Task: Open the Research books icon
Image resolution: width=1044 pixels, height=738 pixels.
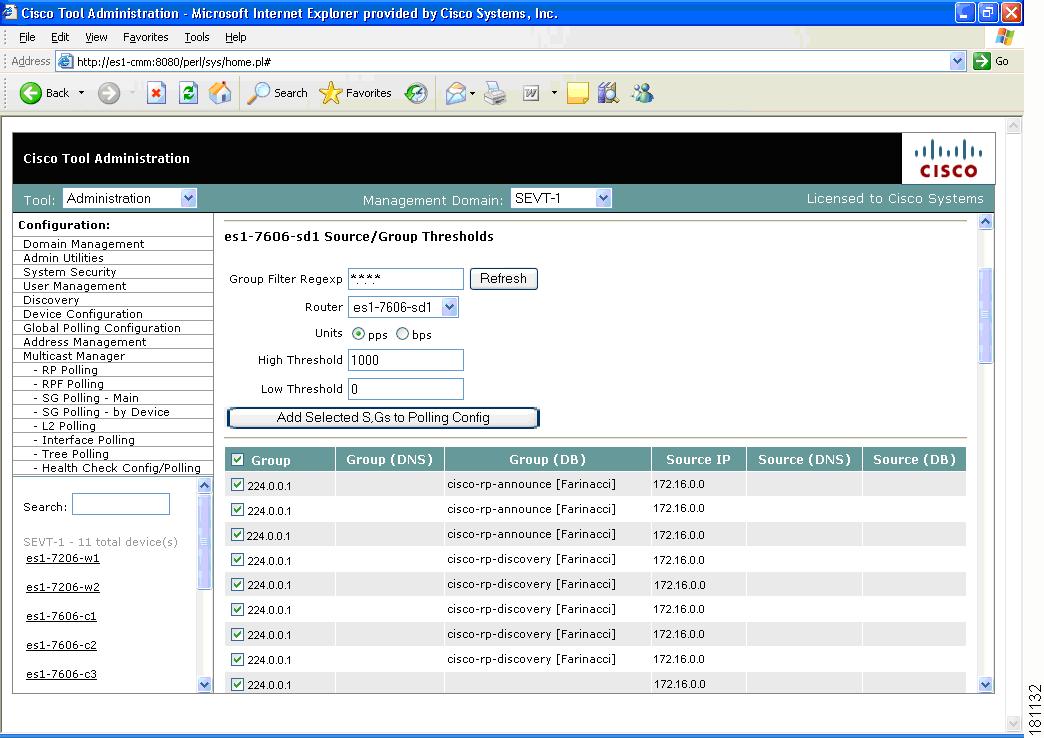Action: click(x=608, y=93)
